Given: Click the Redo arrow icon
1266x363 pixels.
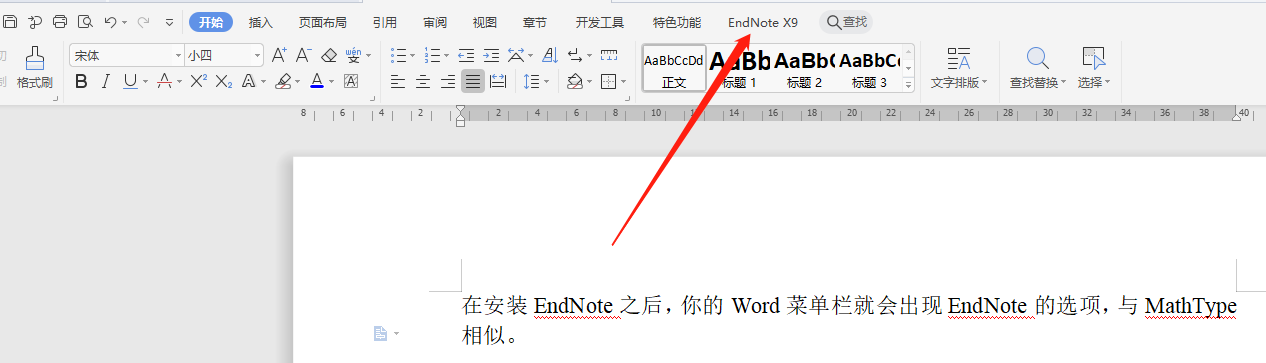Looking at the screenshot, I should tap(143, 21).
